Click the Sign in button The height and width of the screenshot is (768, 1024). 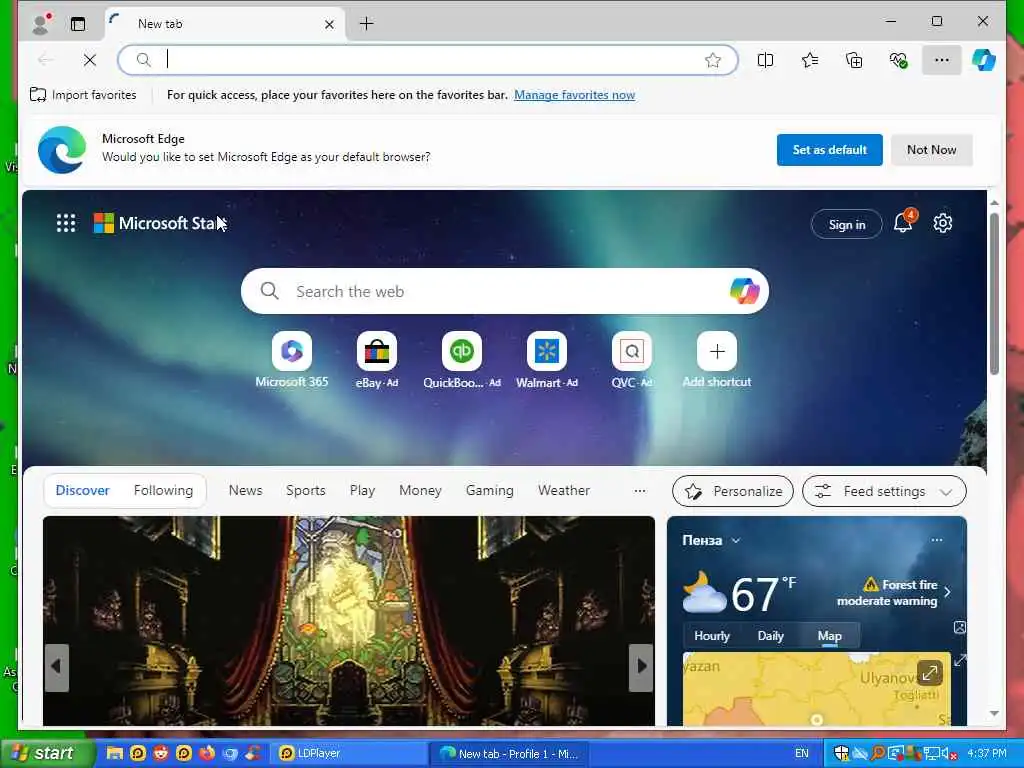[x=846, y=225]
